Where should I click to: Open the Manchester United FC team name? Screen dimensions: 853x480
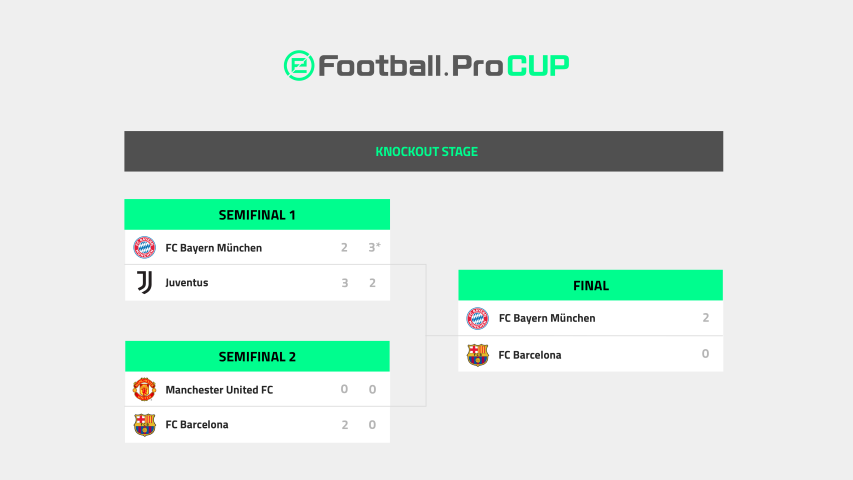click(x=219, y=389)
